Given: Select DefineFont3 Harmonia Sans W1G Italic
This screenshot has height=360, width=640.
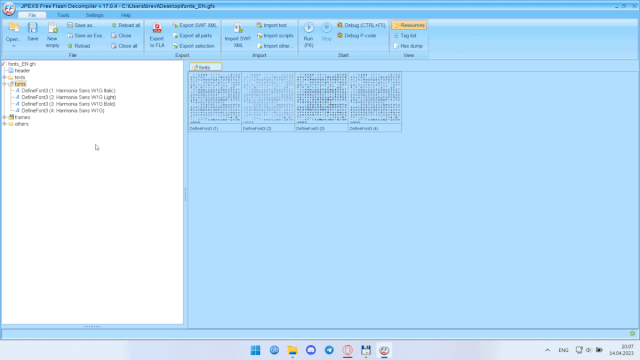Looking at the screenshot, I should point(68,91).
